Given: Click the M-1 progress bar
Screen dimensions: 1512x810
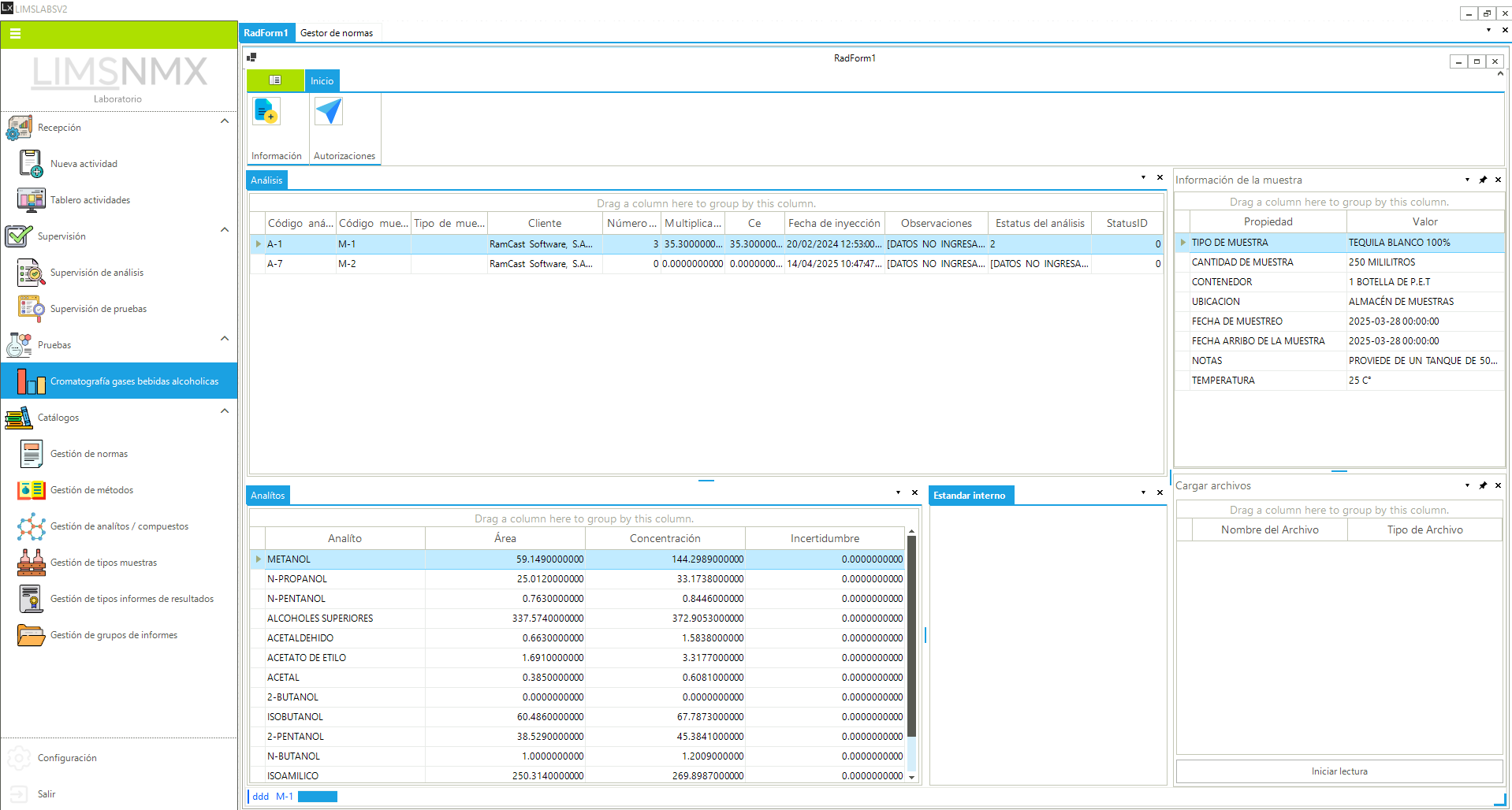Looking at the screenshot, I should (318, 796).
